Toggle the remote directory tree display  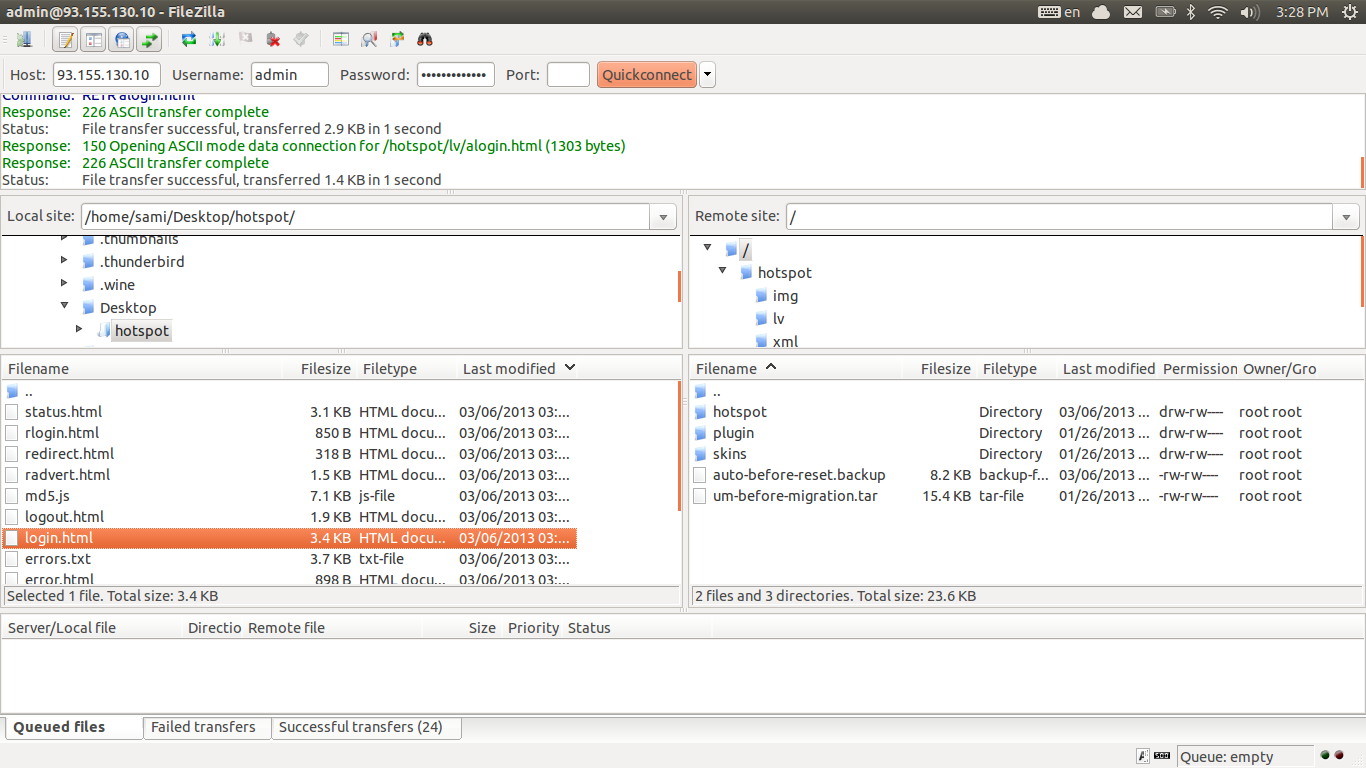[x=121, y=40]
